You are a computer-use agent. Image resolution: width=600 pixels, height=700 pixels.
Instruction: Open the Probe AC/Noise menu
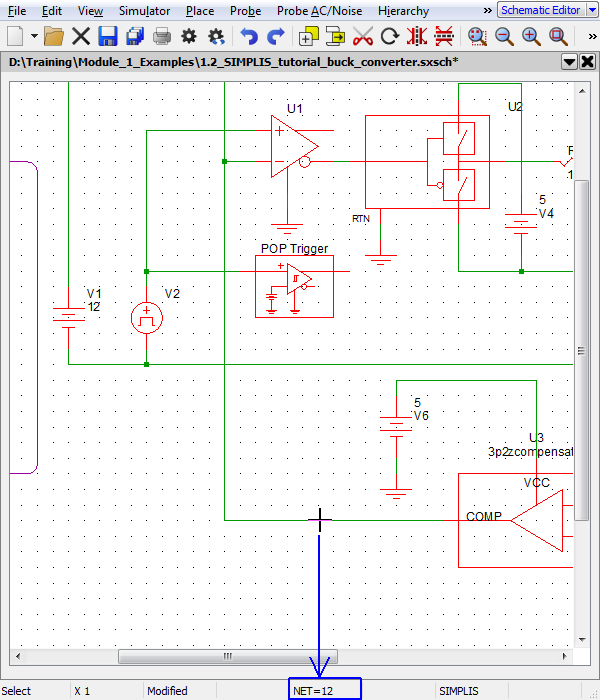pos(319,11)
